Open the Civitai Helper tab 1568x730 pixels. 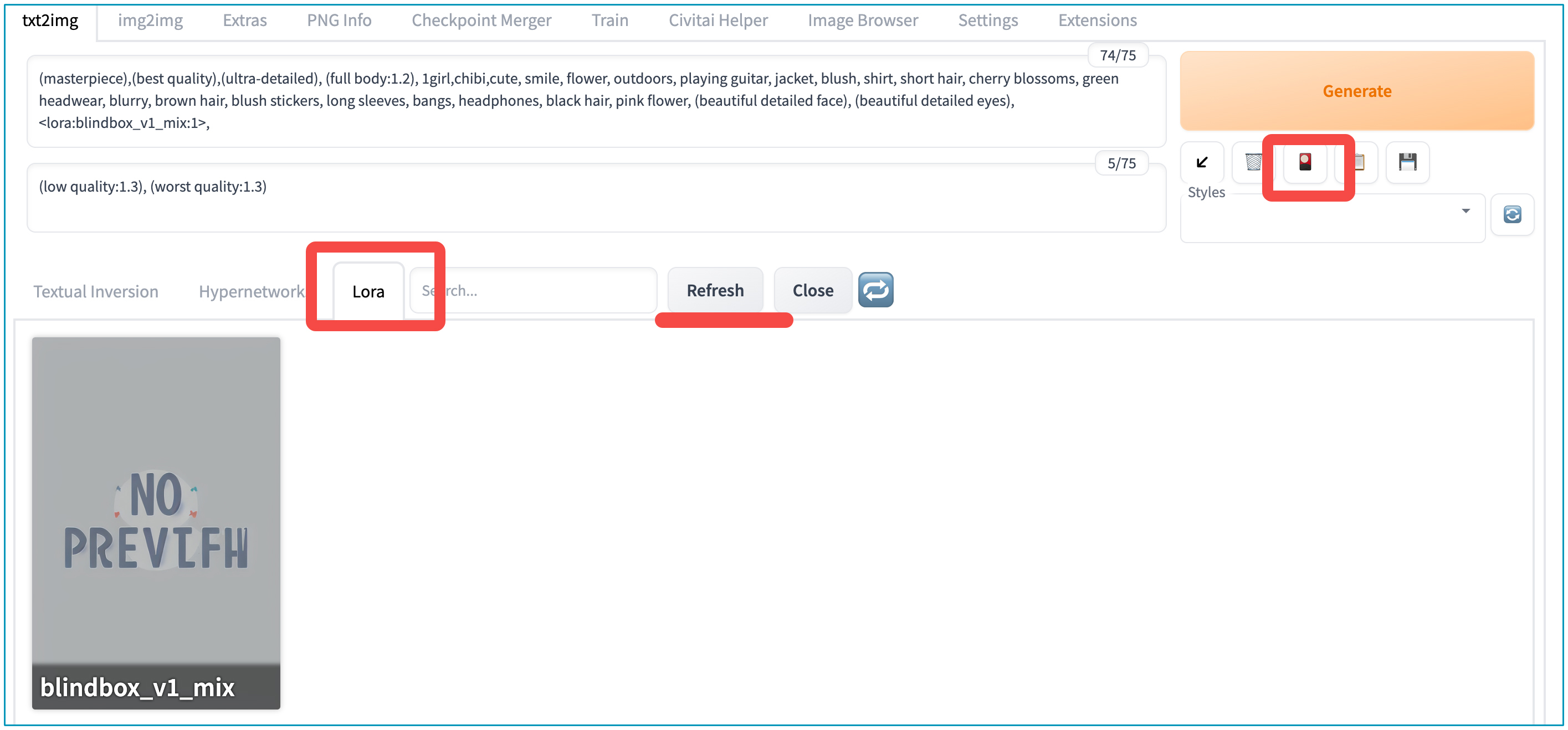pyautogui.click(x=718, y=20)
